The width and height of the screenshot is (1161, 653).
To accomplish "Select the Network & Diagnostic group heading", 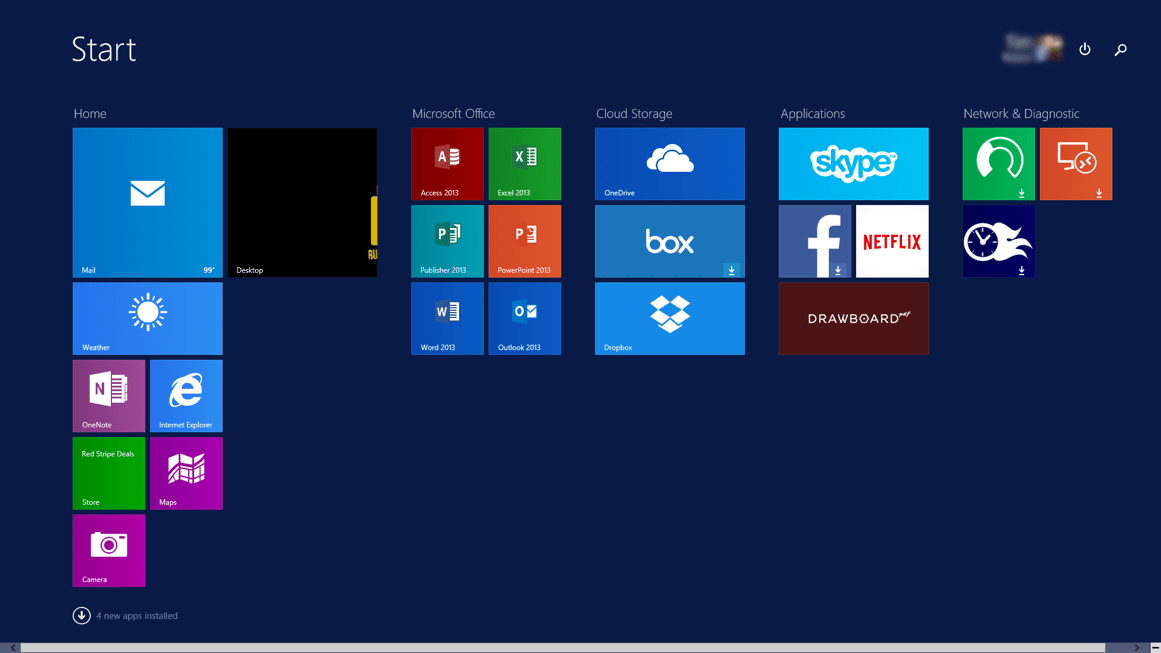I will pos(1021,113).
